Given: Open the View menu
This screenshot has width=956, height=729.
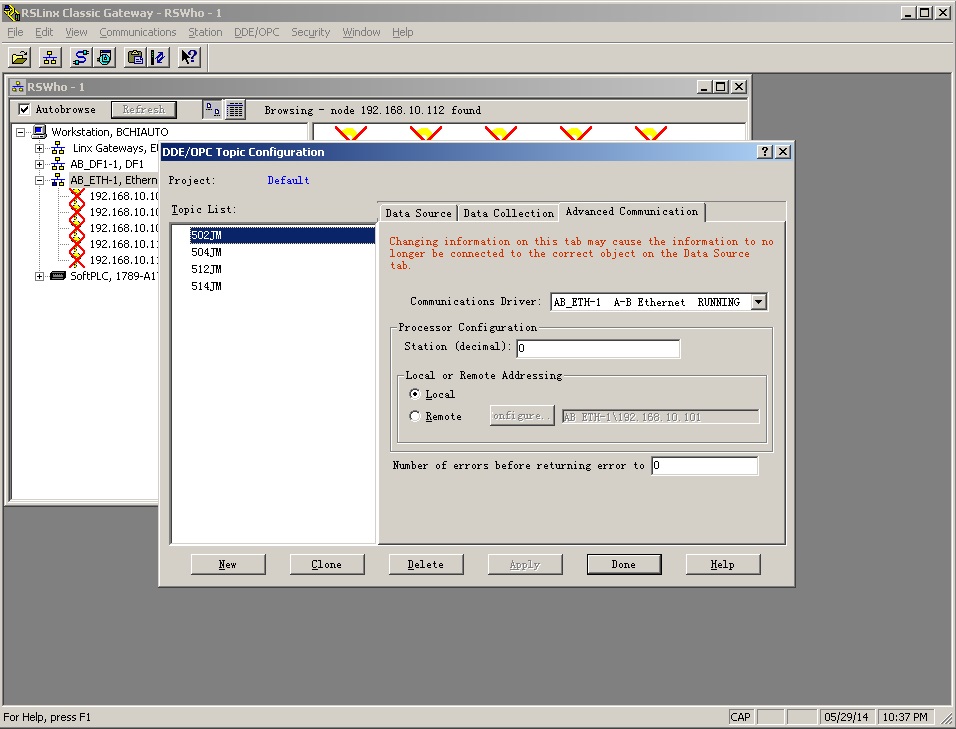Looking at the screenshot, I should (76, 32).
